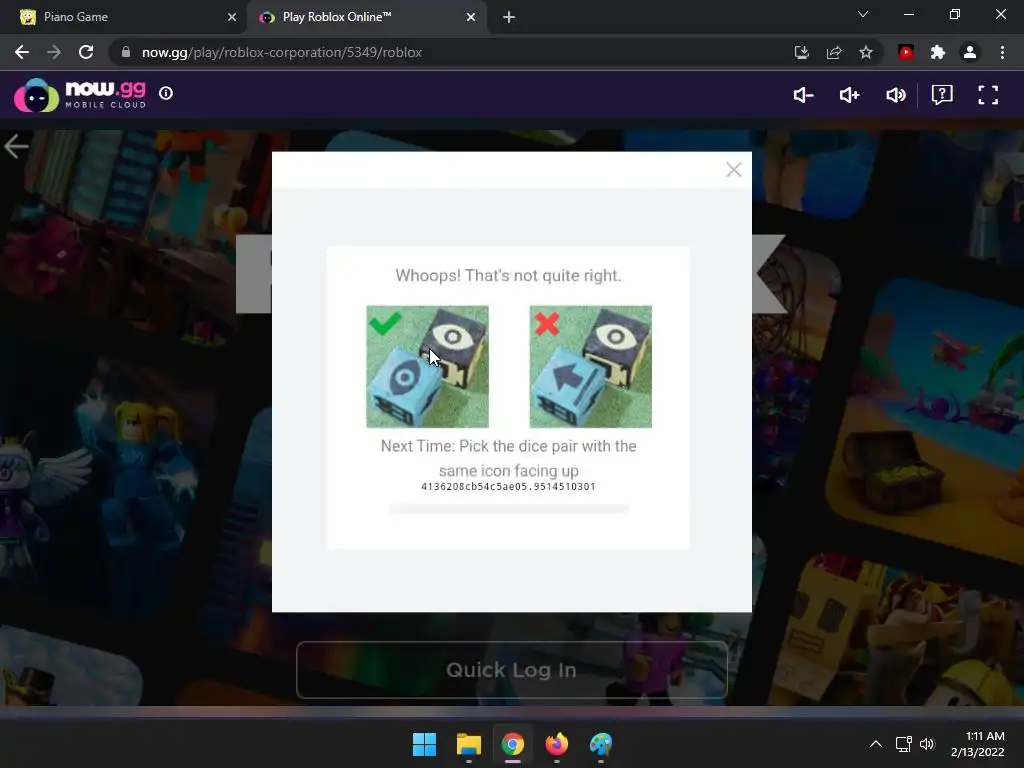Expand the system tray hidden icons chevron
Screen dimensions: 1024x768
[x=876, y=744]
